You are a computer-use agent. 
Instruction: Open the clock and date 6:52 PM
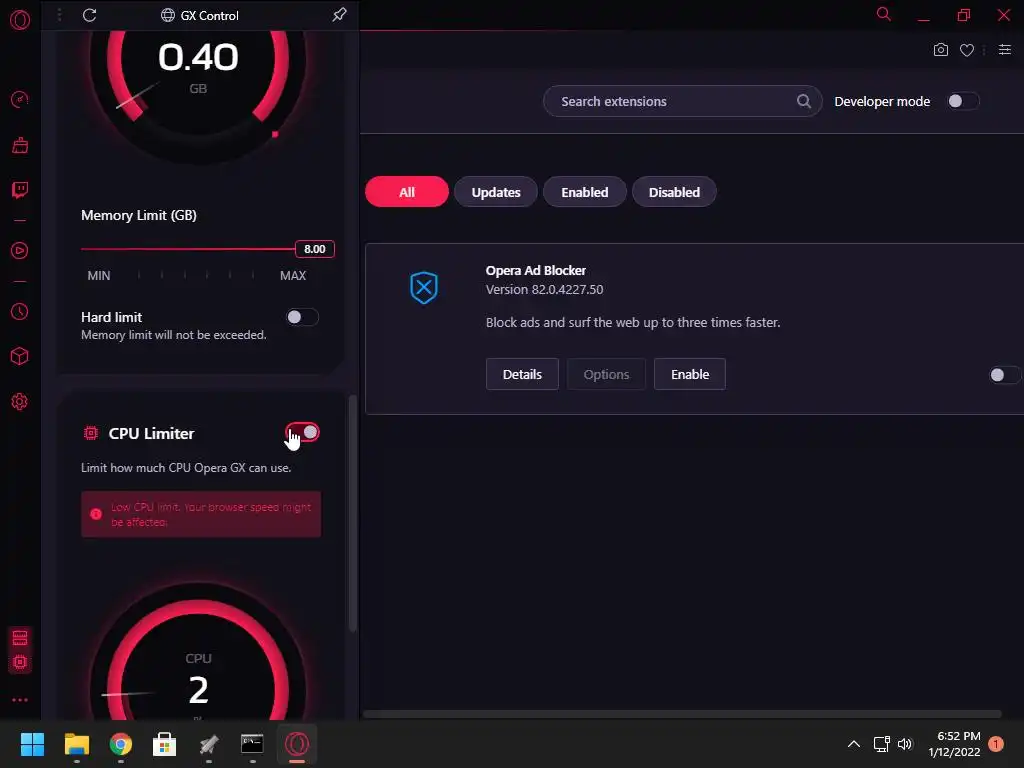(954, 744)
